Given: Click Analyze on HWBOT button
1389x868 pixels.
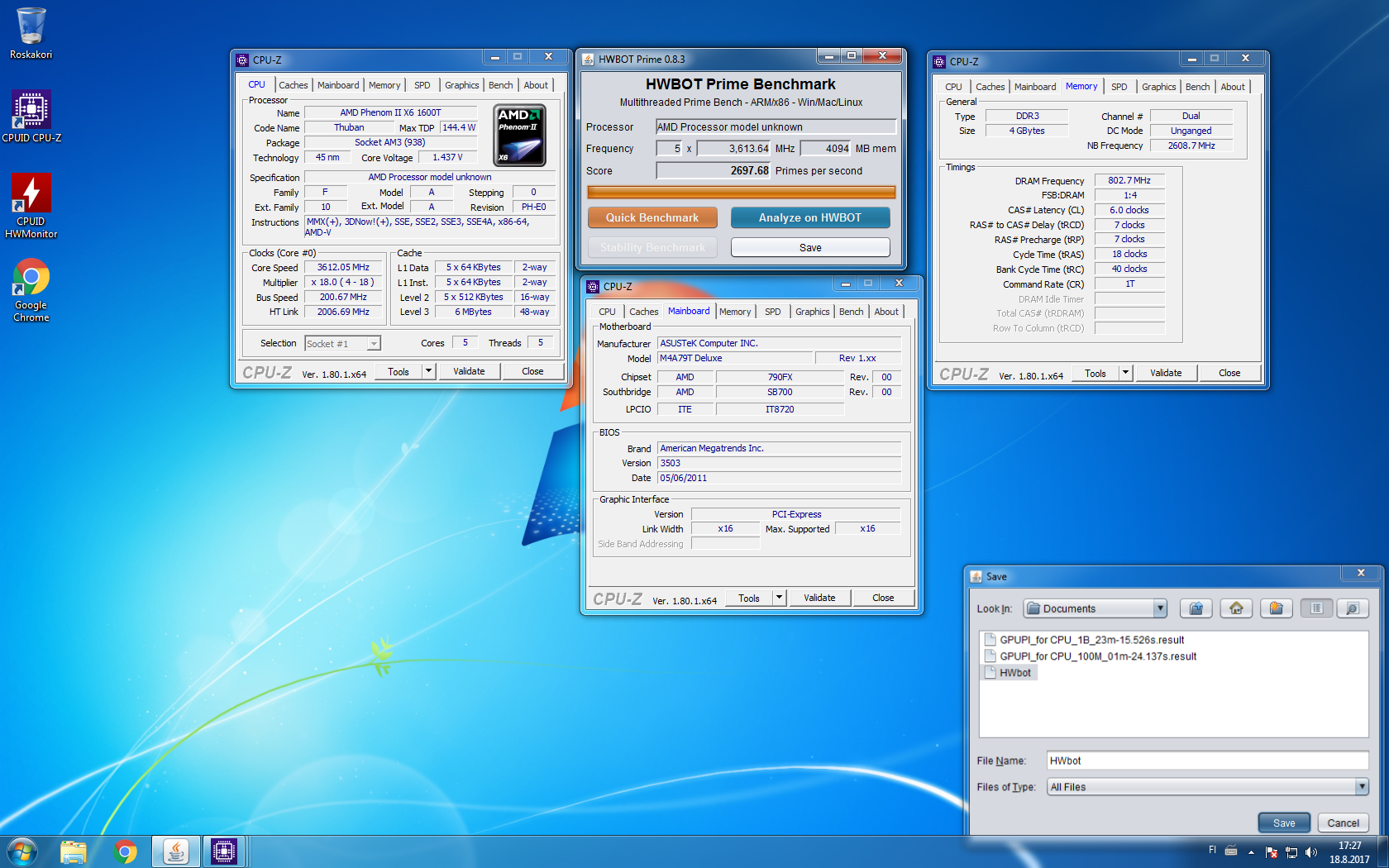Looking at the screenshot, I should click(x=810, y=217).
